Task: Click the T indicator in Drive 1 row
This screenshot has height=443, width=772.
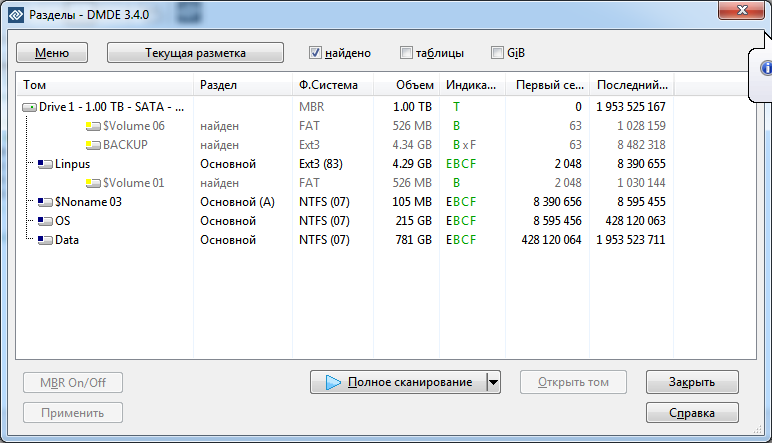Action: pos(456,107)
